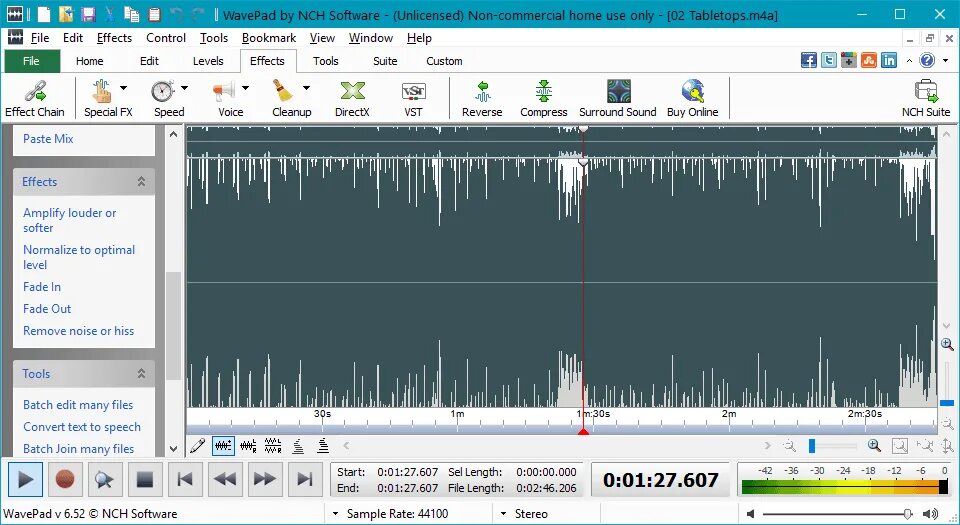Click the Buy Online icon
Screen dimensions: 960x525
692,92
